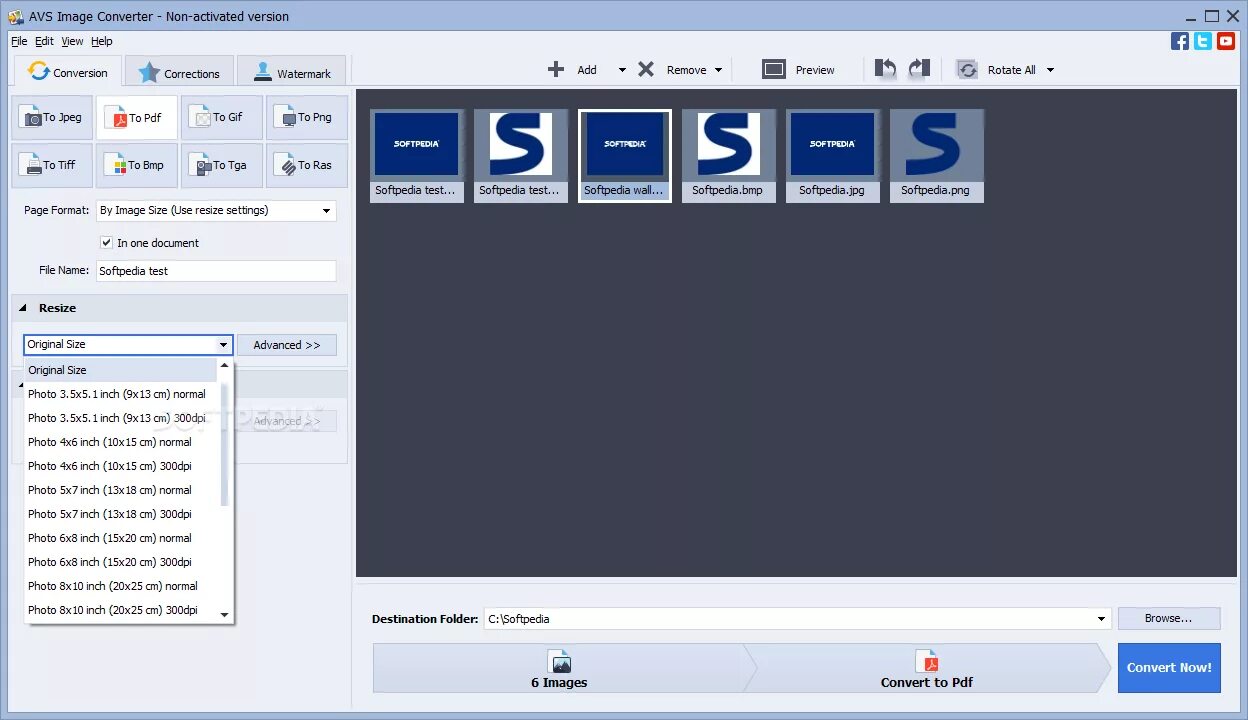This screenshot has height=720, width=1248.
Task: Click the Advanced >> resize button
Action: click(x=287, y=345)
